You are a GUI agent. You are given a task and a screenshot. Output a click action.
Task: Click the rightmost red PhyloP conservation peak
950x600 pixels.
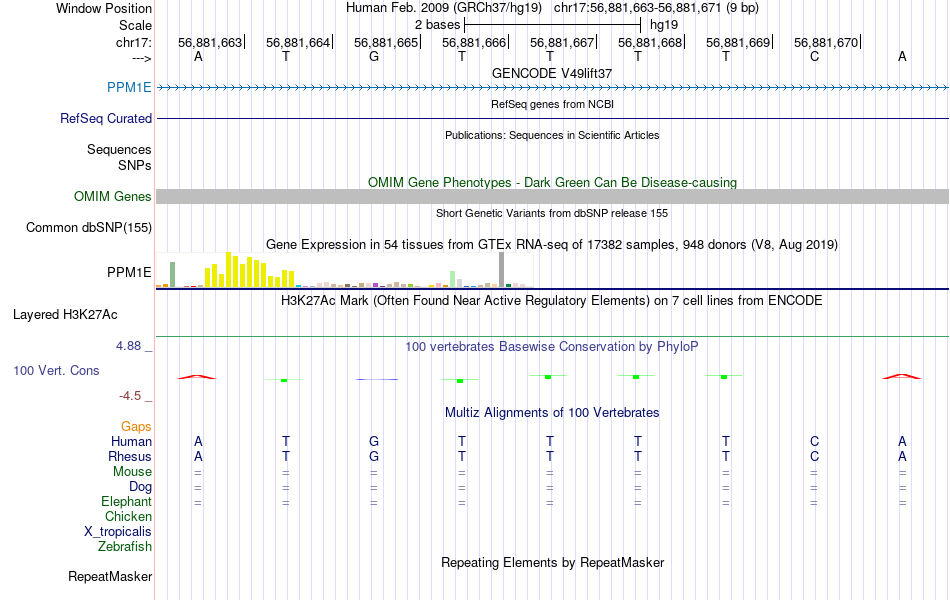pyautogui.click(x=902, y=376)
